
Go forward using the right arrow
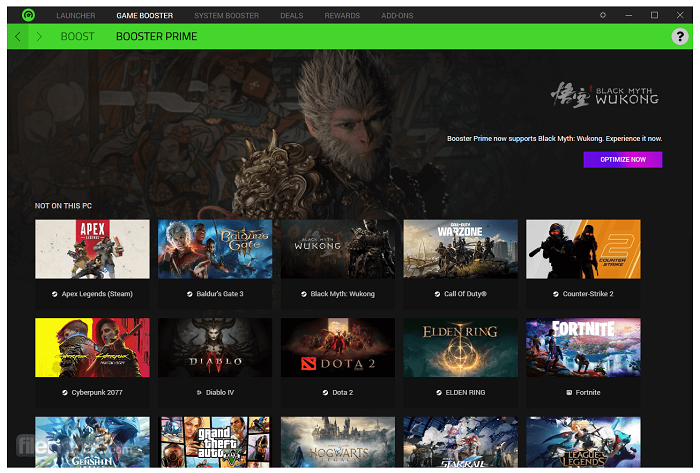(x=39, y=36)
